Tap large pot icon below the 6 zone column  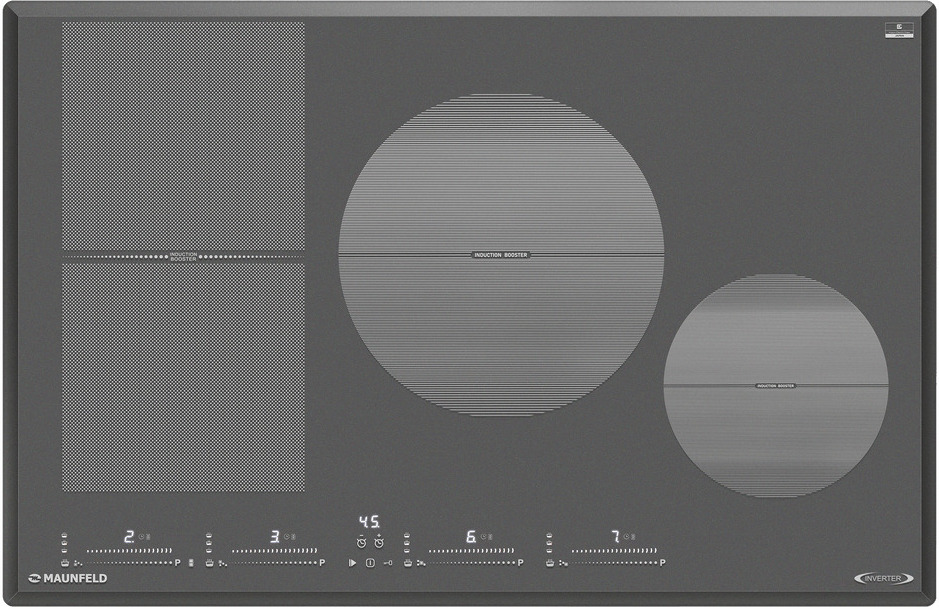click(407, 563)
